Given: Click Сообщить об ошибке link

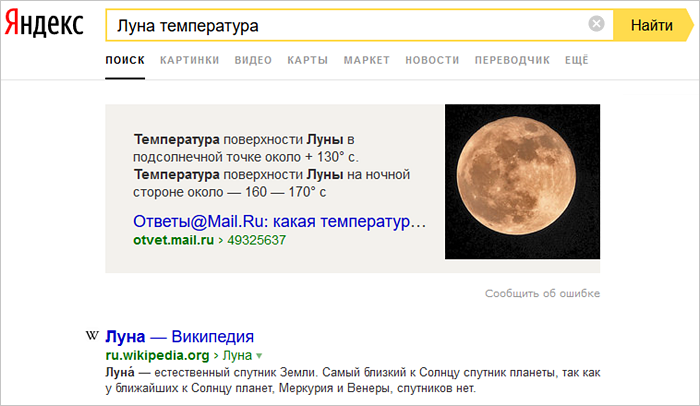Looking at the screenshot, I should [542, 293].
